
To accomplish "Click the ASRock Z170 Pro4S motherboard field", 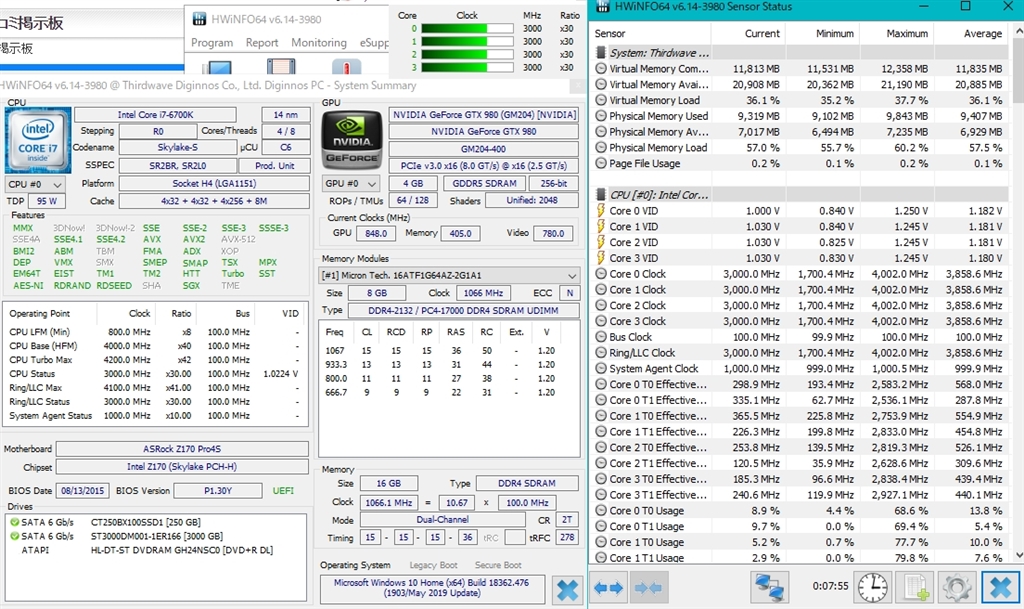I will coord(182,449).
